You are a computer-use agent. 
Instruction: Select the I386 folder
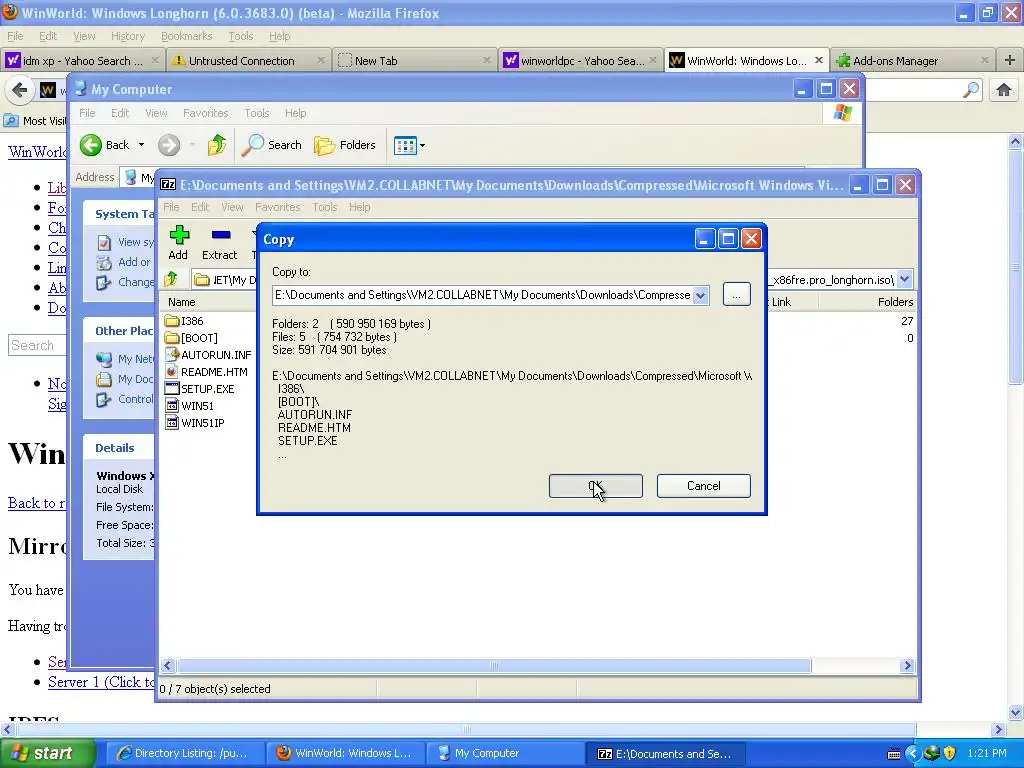185,321
